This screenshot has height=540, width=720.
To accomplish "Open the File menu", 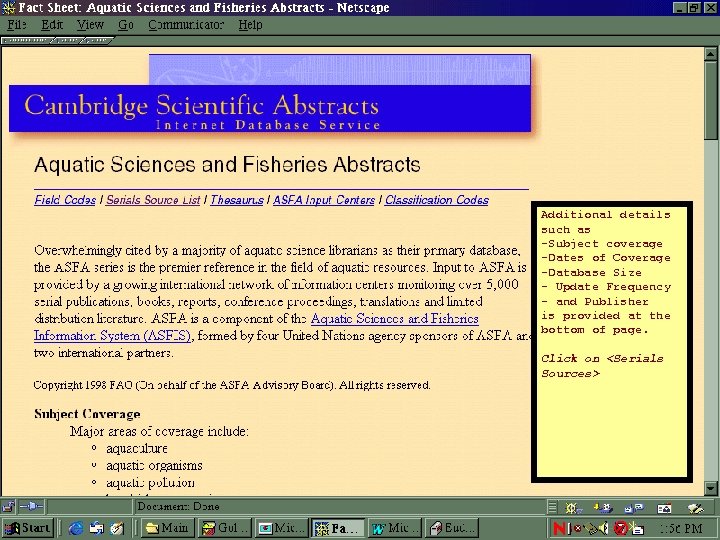I will point(17,24).
